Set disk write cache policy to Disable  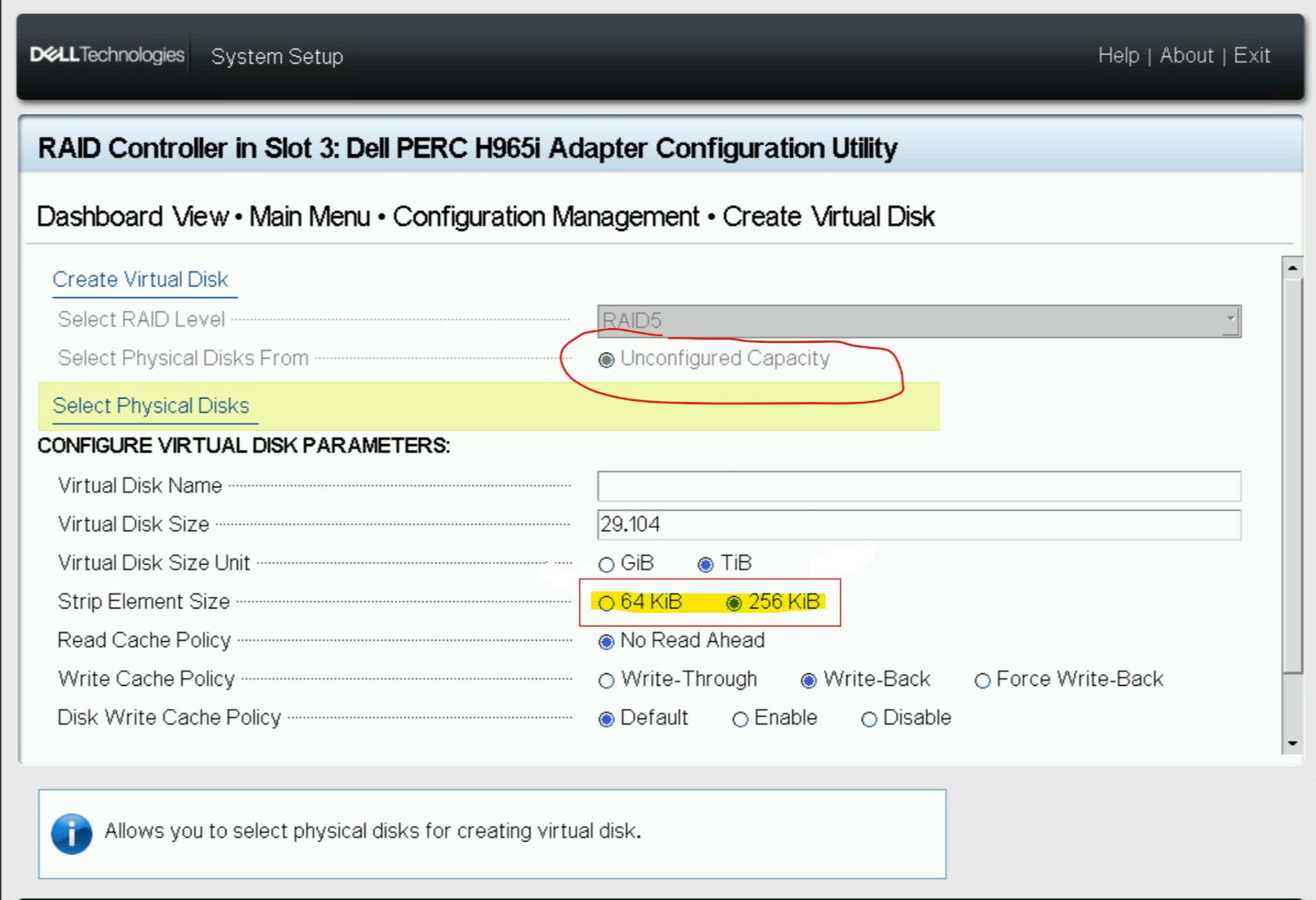click(868, 719)
